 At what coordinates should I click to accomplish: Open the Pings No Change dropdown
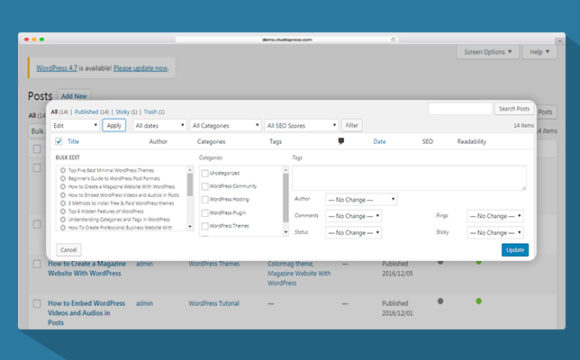(495, 216)
